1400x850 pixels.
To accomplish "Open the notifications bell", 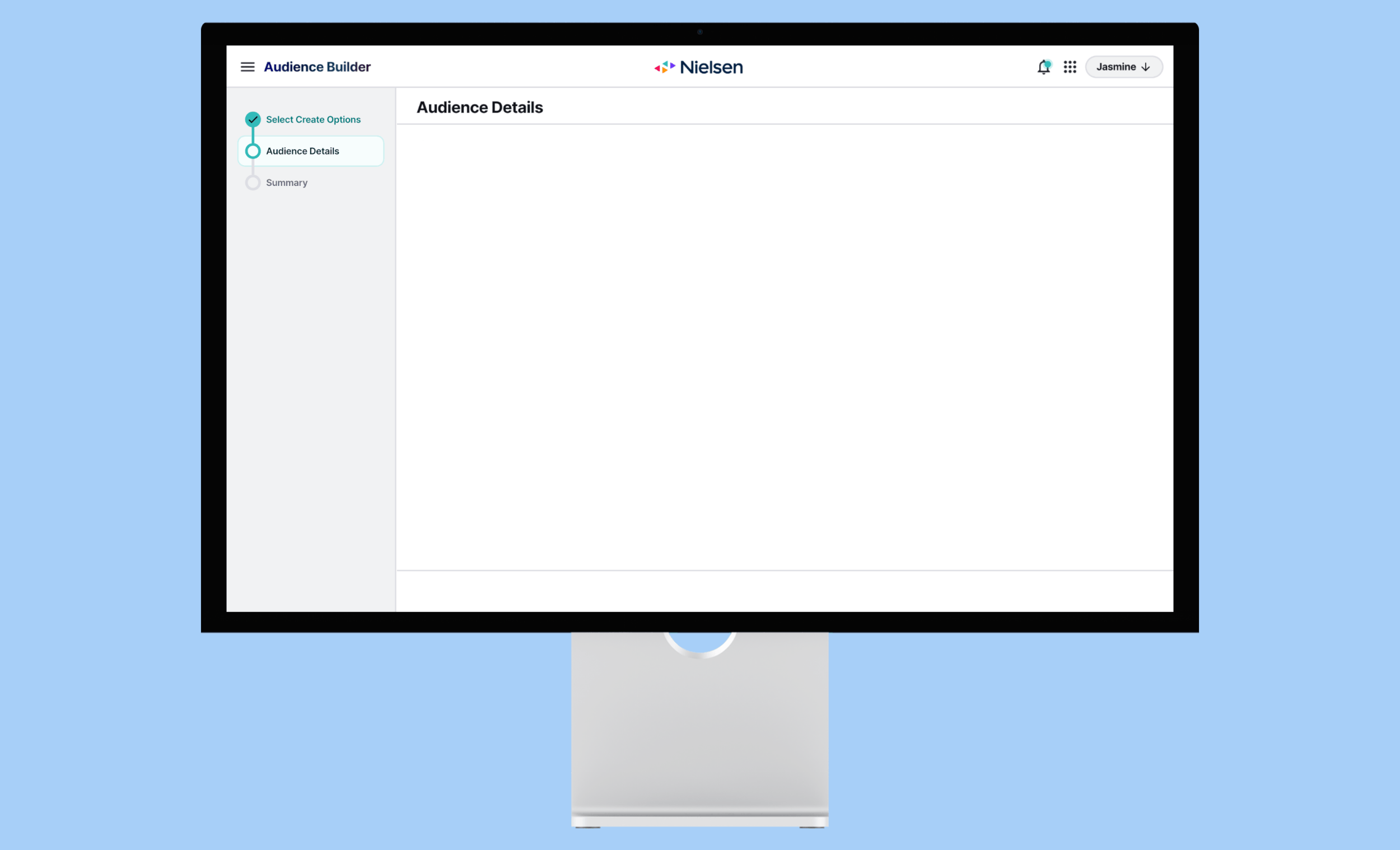I will 1043,68.
